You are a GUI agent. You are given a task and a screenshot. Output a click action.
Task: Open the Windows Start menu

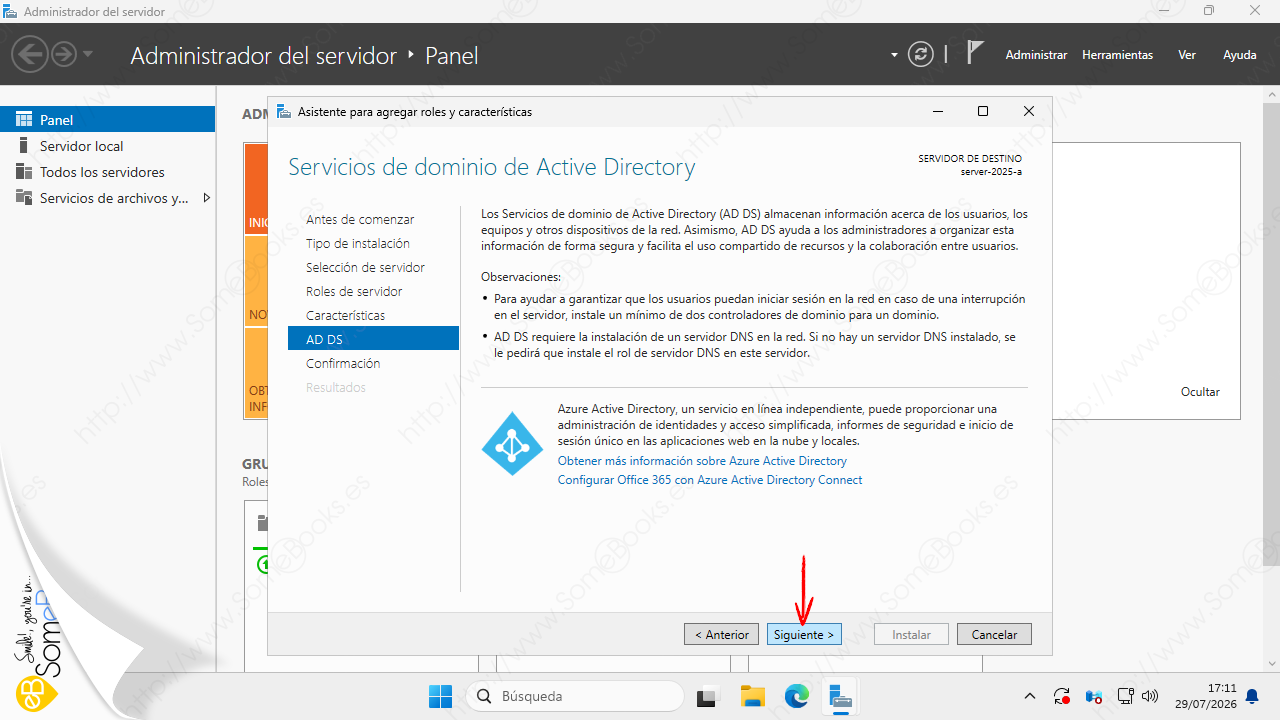pos(440,696)
